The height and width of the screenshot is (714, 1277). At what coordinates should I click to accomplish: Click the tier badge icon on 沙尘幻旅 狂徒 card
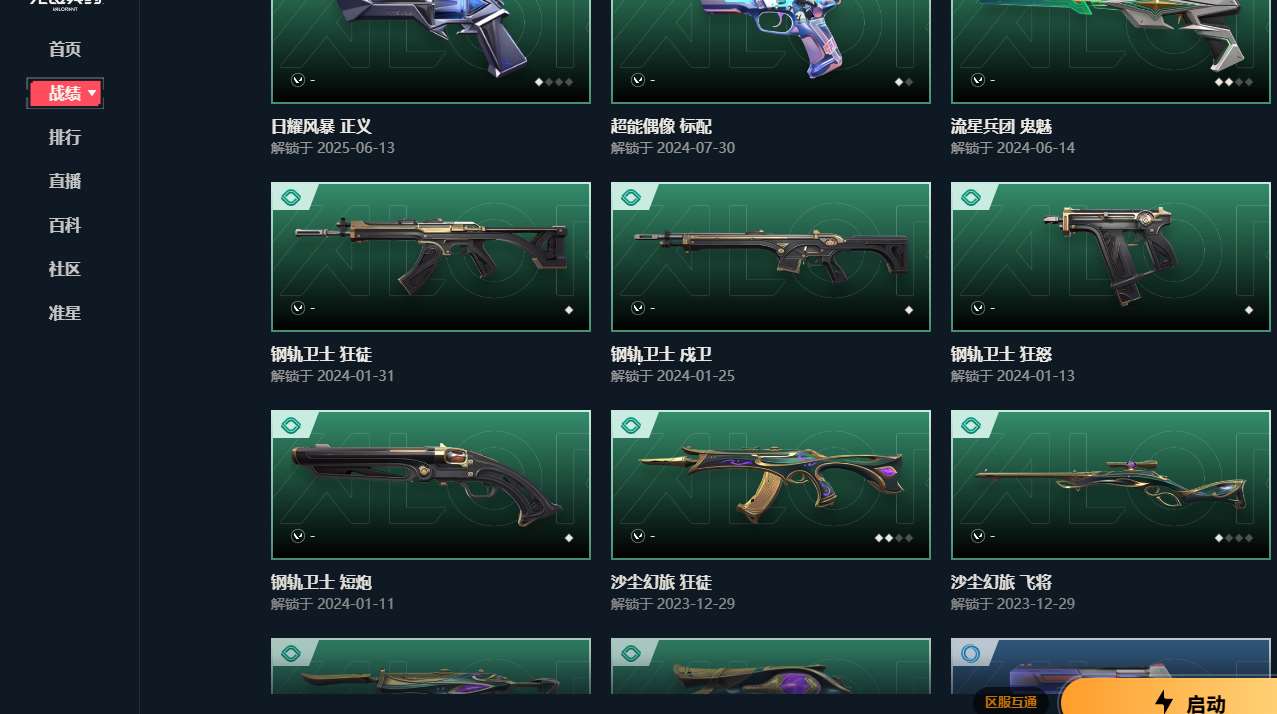[630, 426]
